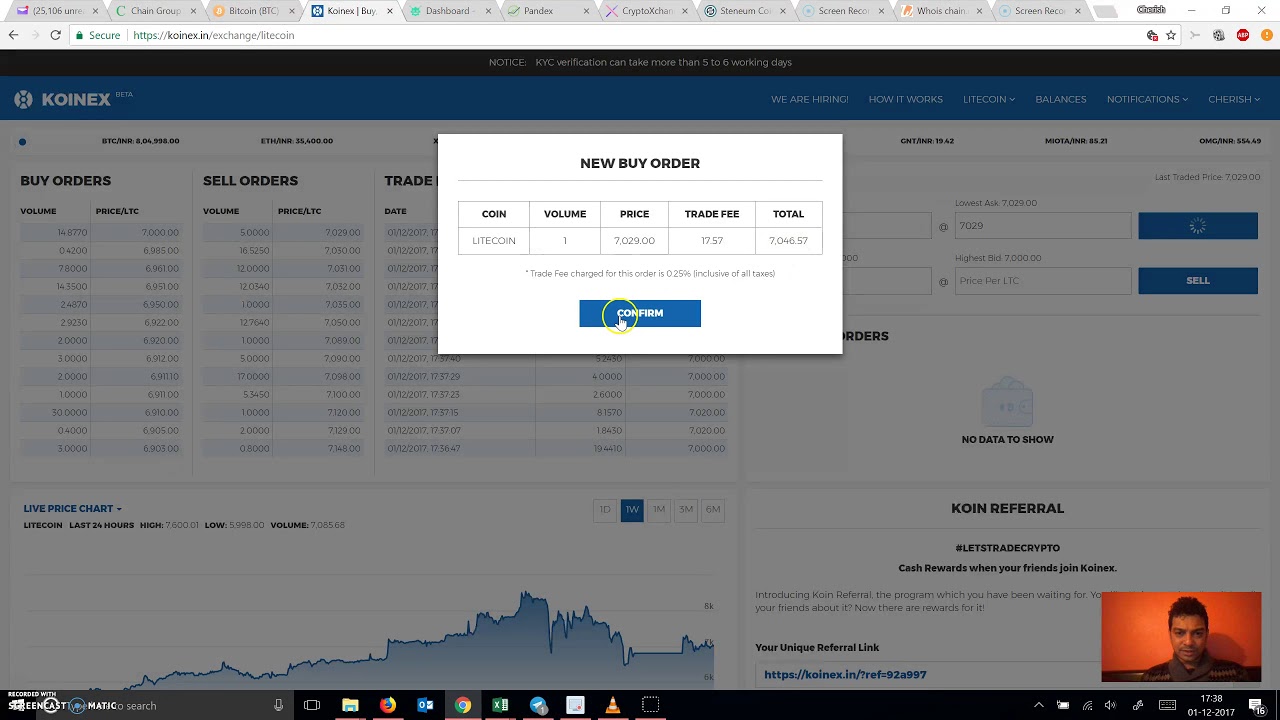The image size is (1280, 720).
Task: Expand the LIVE PRICE CHART dropdown
Action: coord(72,509)
